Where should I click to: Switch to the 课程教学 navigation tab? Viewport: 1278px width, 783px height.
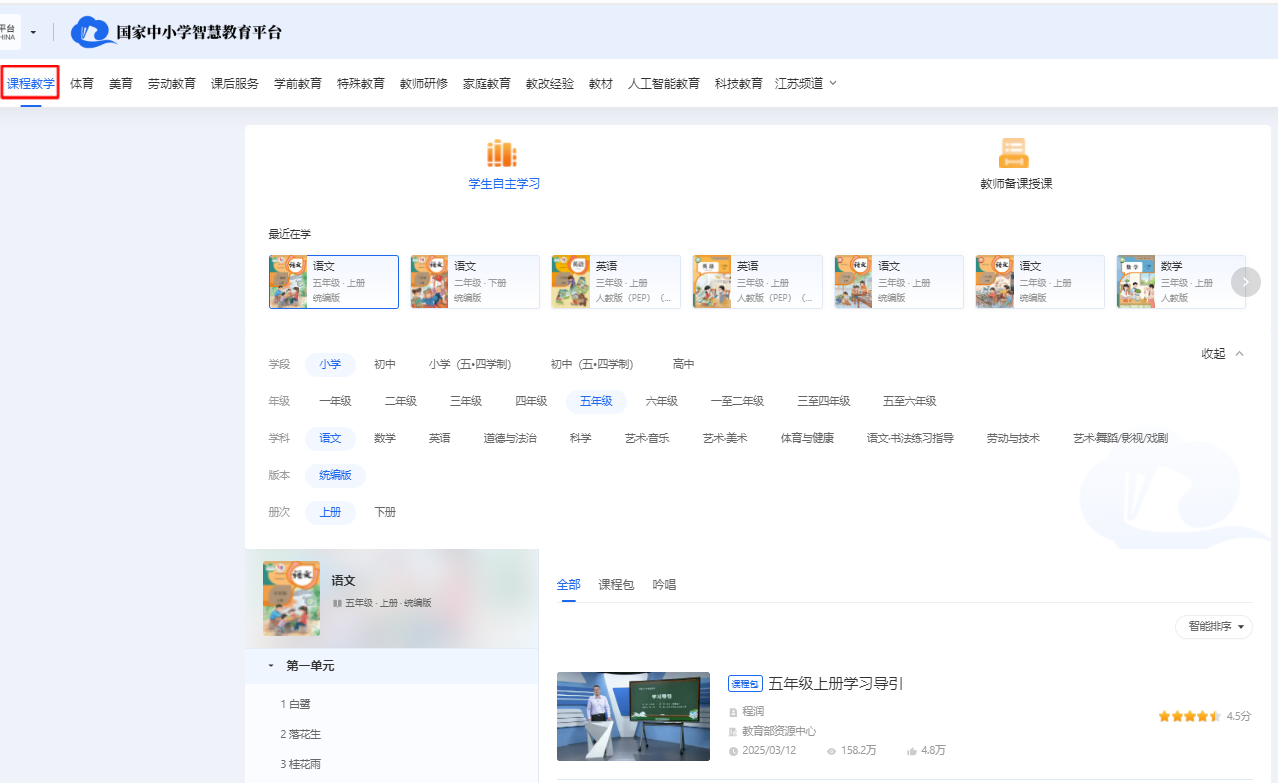[x=31, y=83]
